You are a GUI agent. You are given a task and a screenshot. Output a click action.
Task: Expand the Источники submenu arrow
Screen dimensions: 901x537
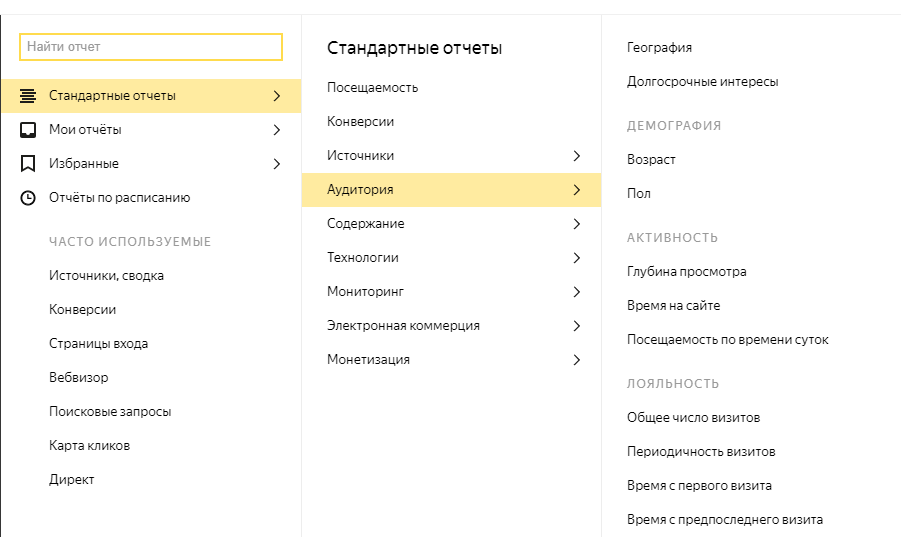(x=577, y=156)
